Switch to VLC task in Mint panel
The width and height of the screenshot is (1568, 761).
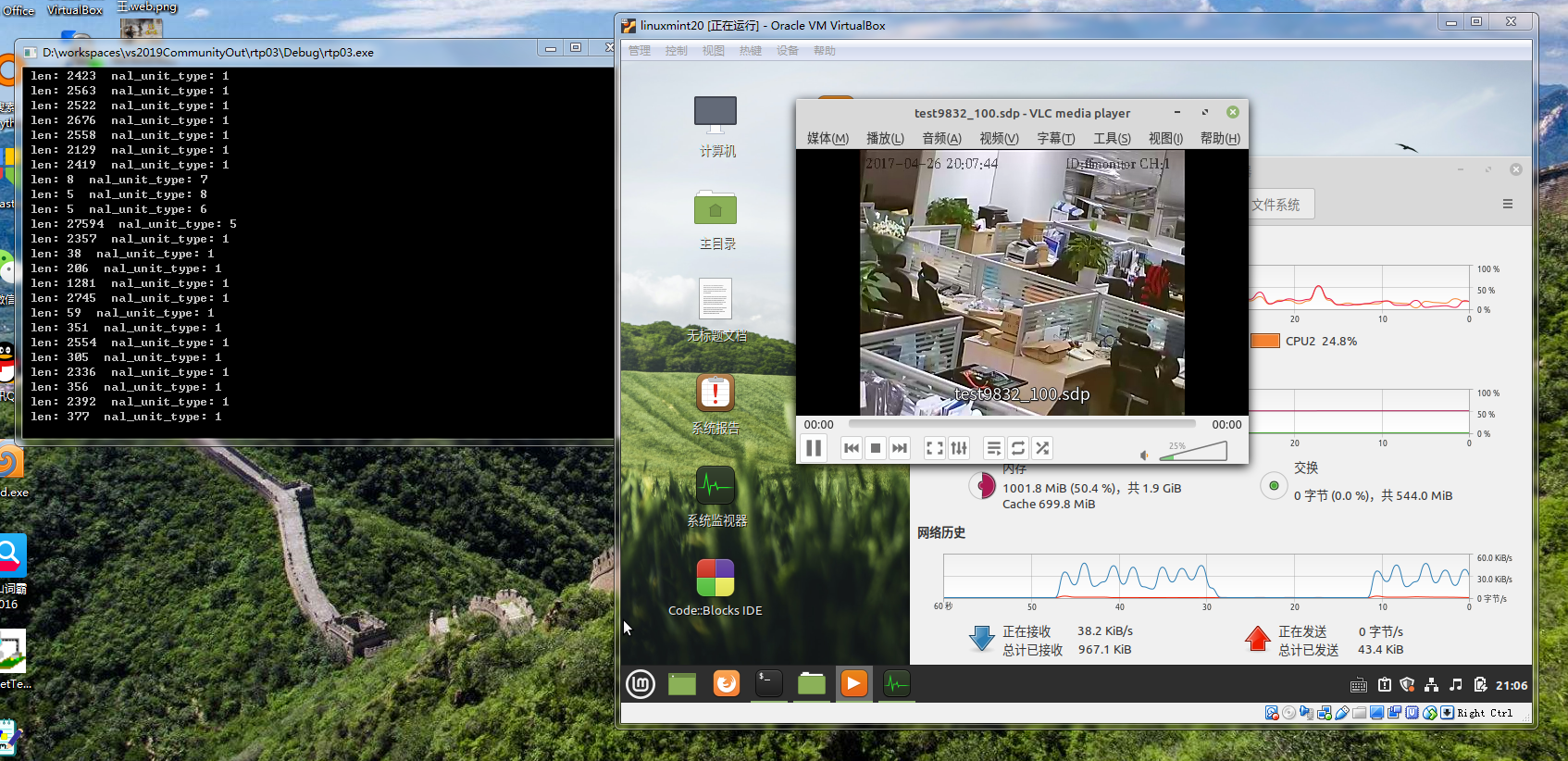(x=854, y=683)
